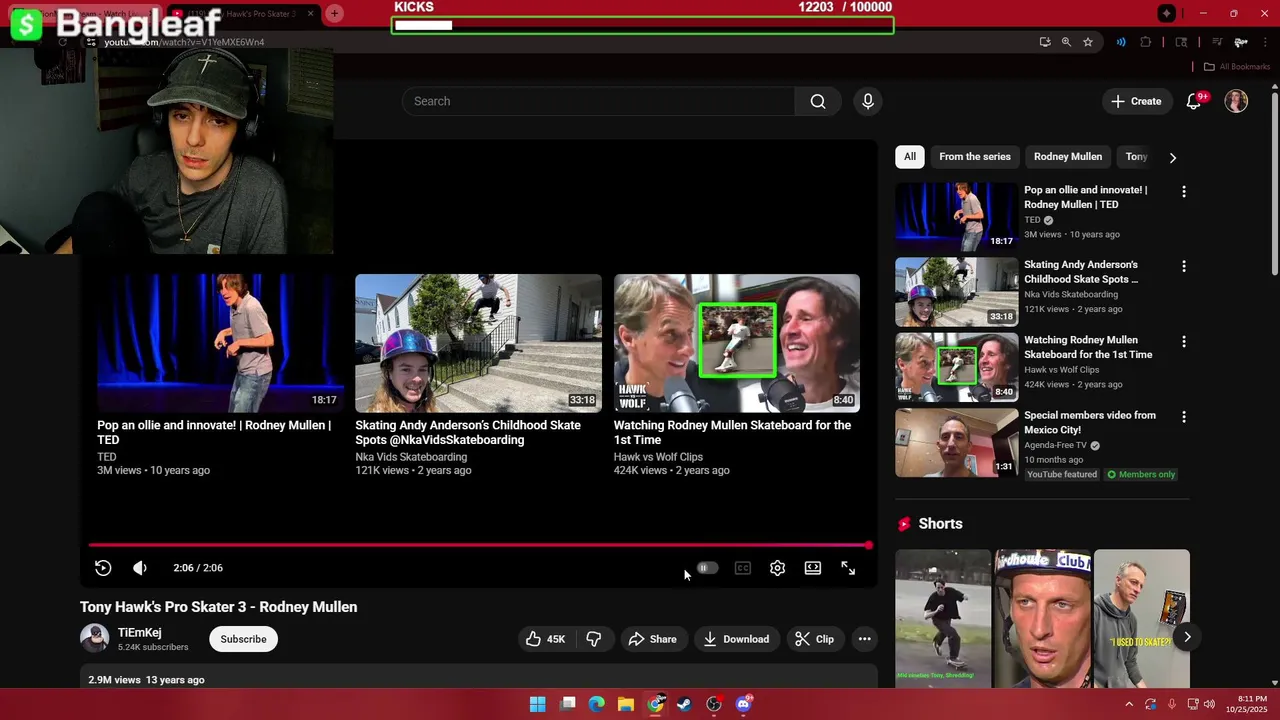Screen dimensions: 1280x720
Task: Open the 'I used to skate?' Short
Action: pos(1142,618)
